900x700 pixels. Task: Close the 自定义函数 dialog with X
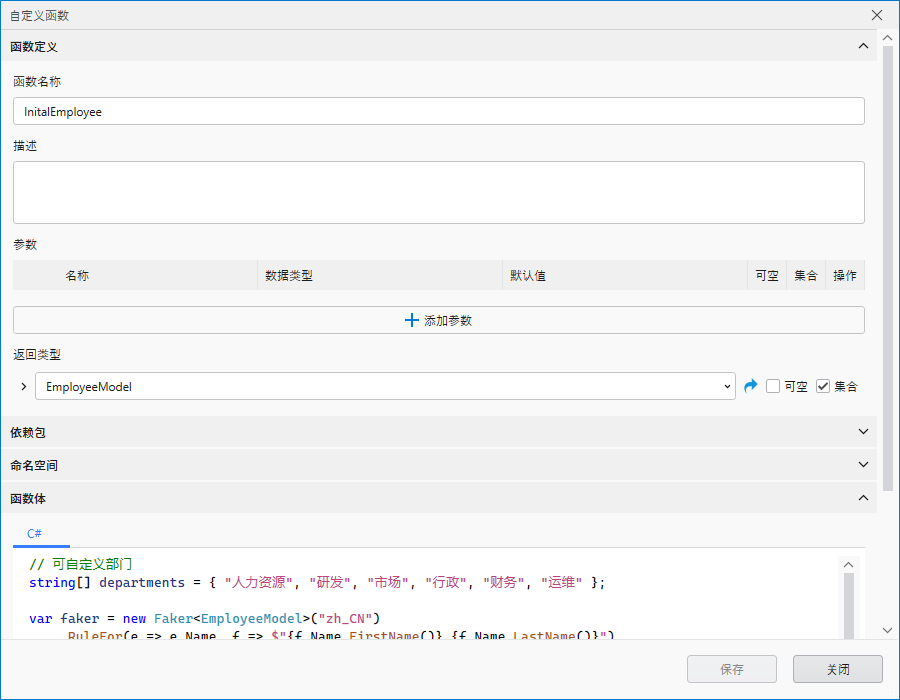pos(877,15)
